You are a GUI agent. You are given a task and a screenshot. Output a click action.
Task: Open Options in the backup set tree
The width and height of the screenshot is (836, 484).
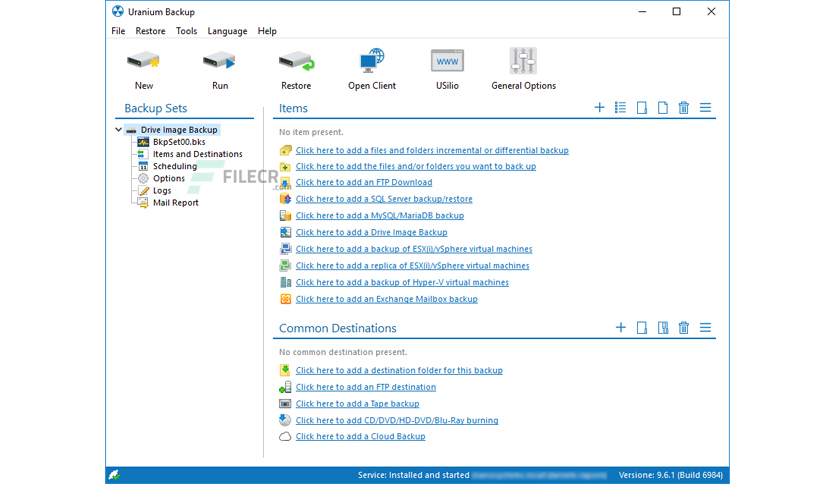coord(169,179)
